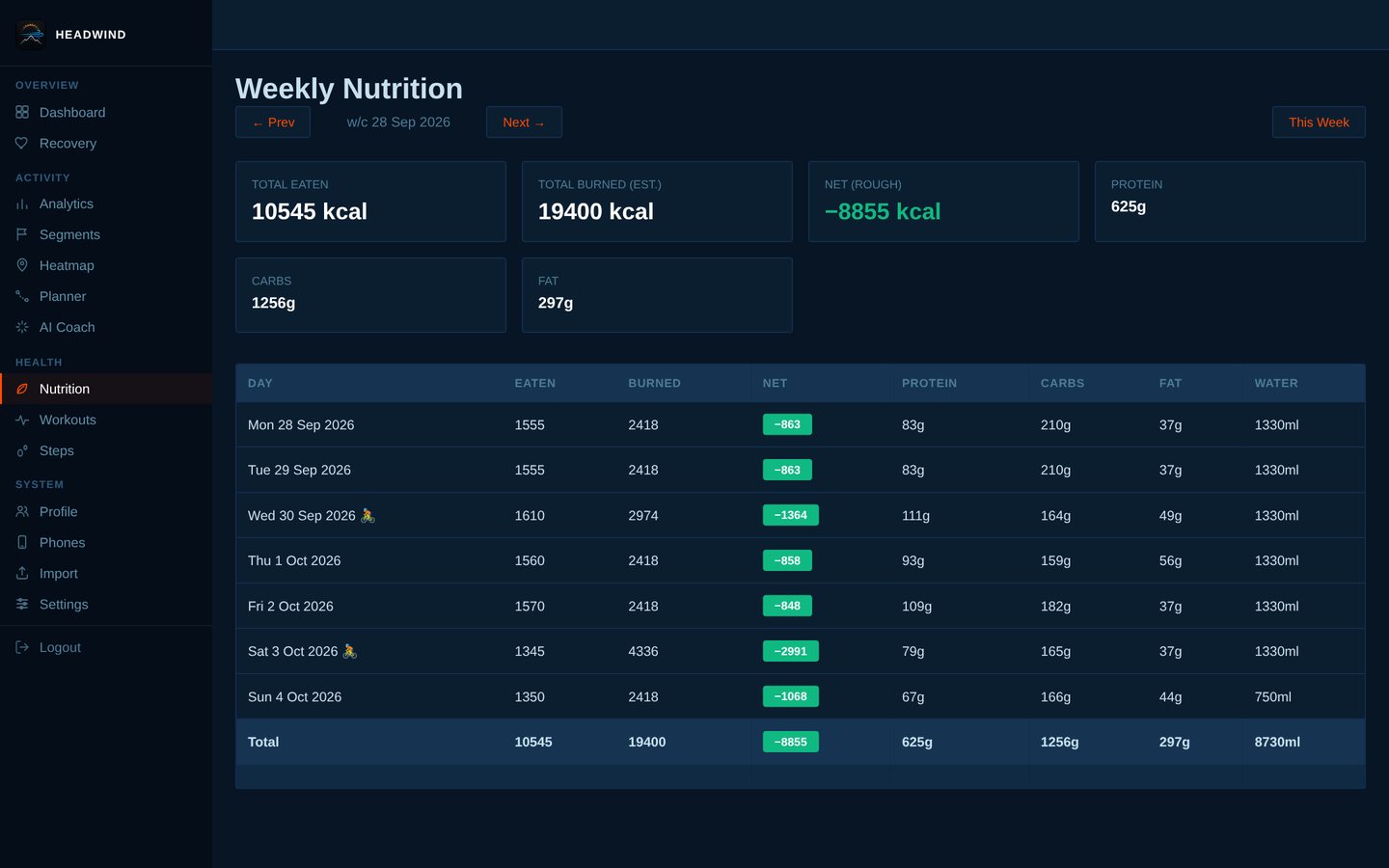
Task: Click the Profile people icon
Action: coord(22,512)
